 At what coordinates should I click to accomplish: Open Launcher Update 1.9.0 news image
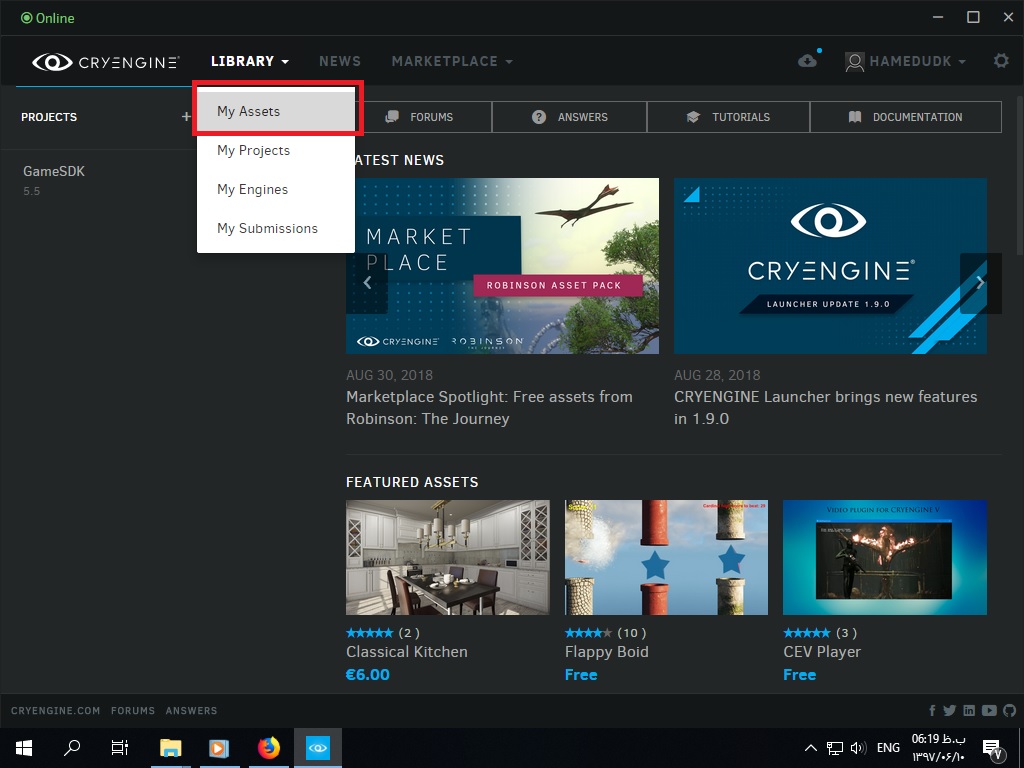point(830,266)
